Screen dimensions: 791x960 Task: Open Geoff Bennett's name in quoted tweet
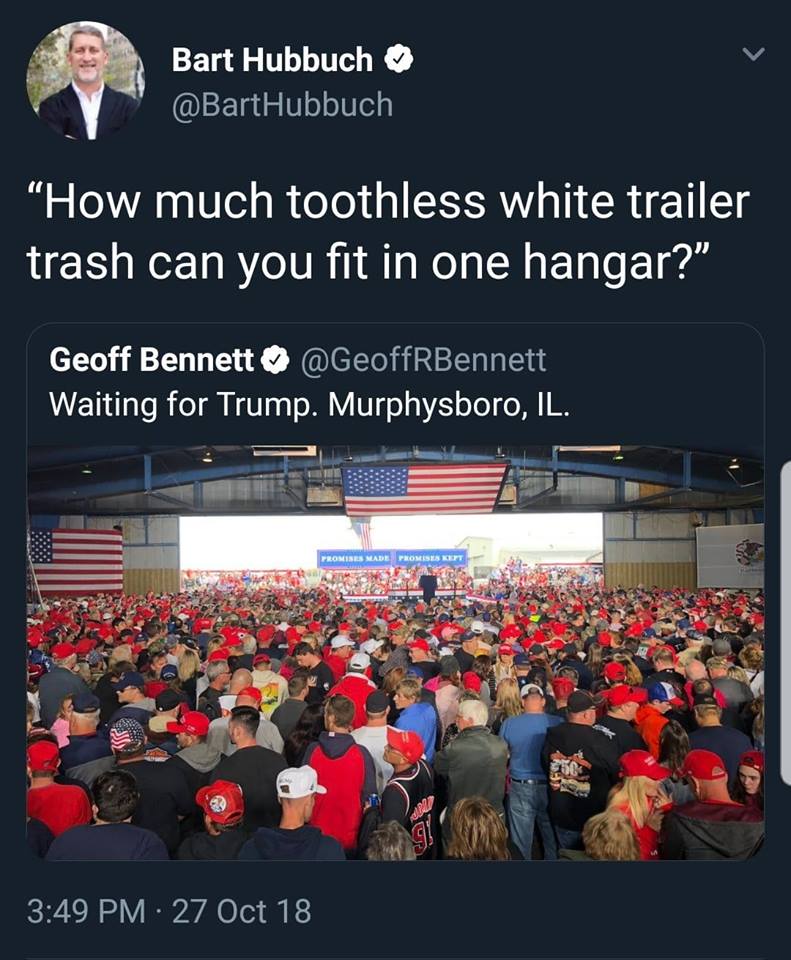152,359
